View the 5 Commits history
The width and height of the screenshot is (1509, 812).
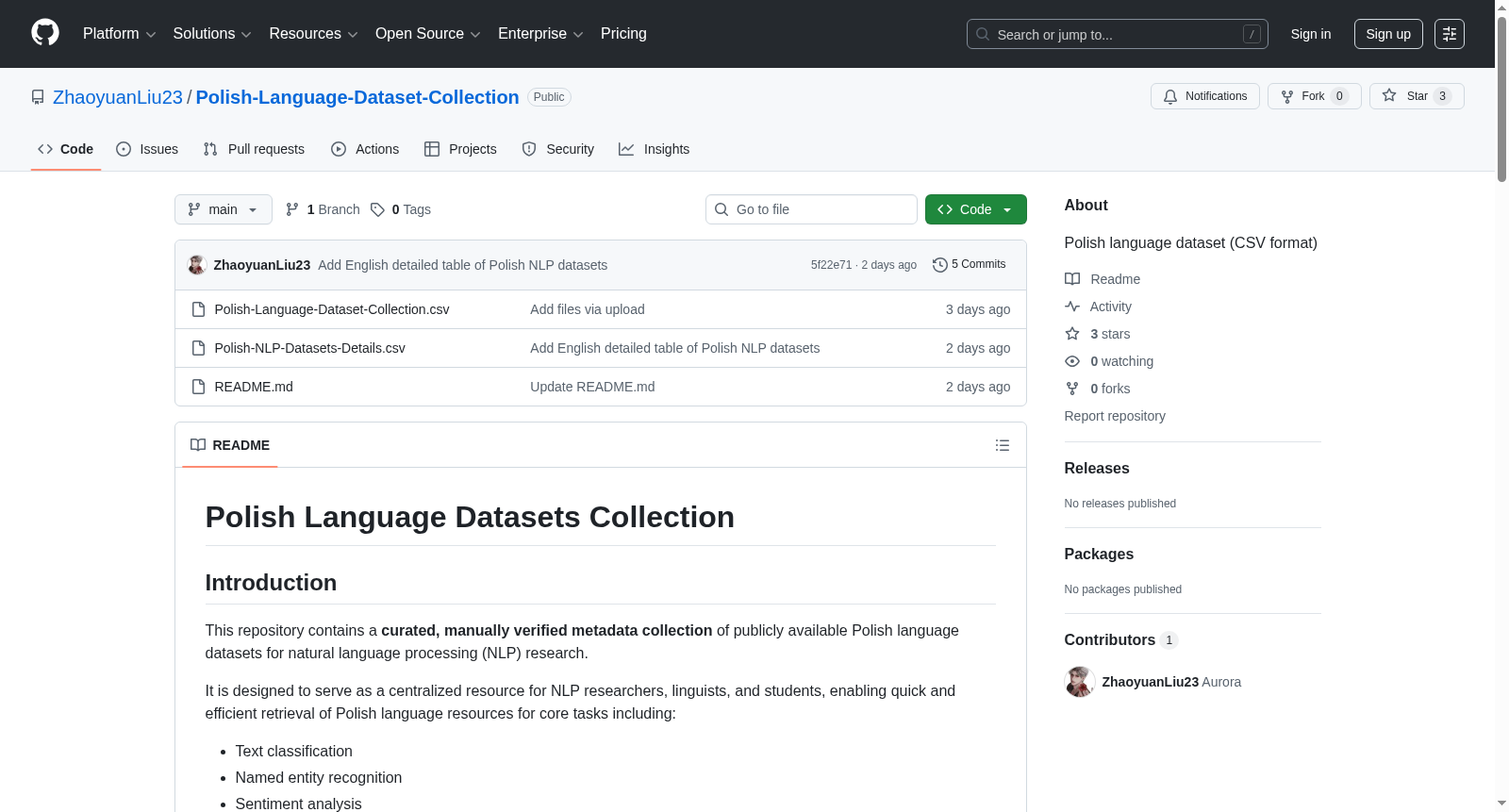click(x=969, y=265)
